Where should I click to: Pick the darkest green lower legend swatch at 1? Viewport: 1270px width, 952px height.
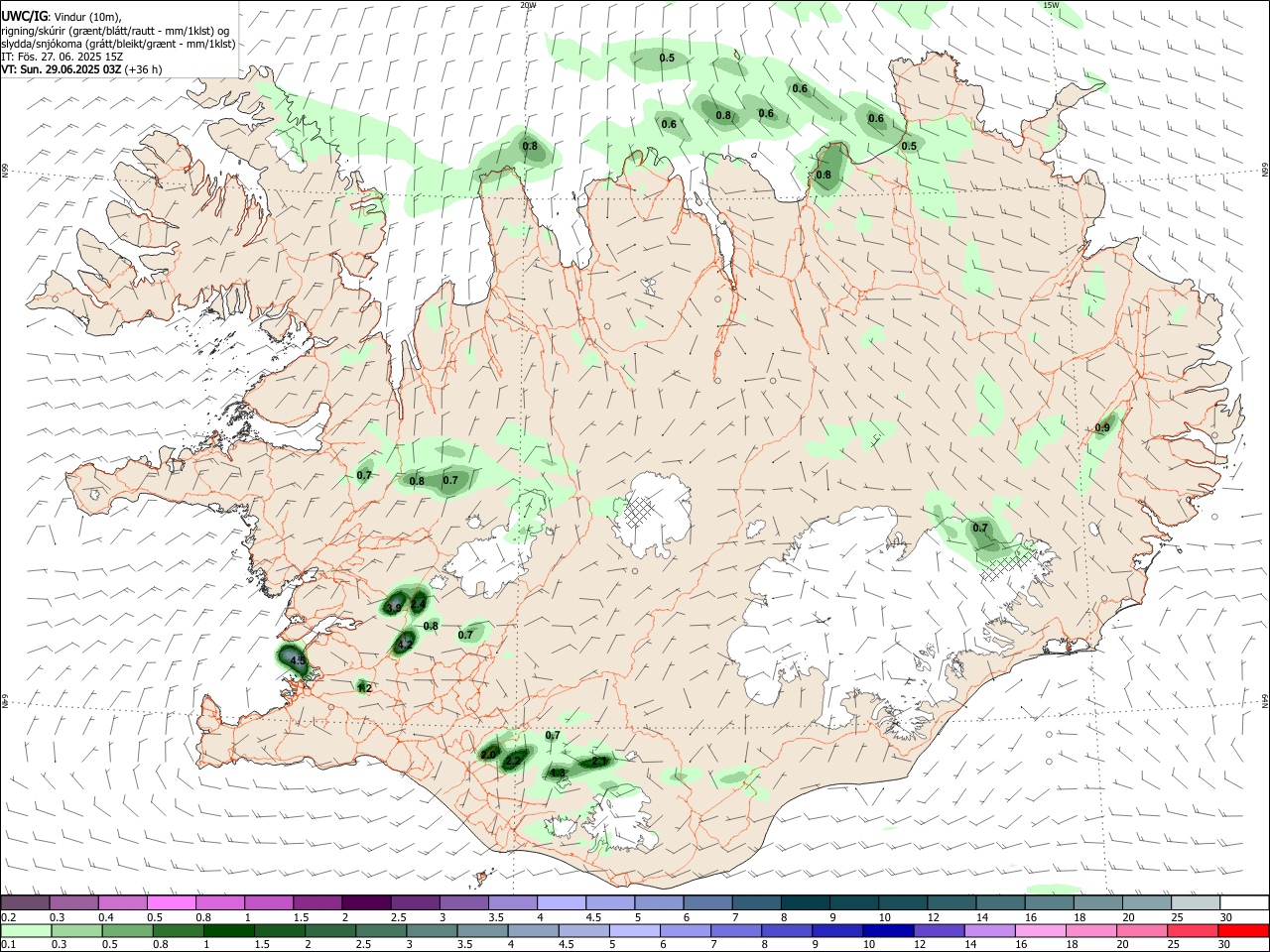[229, 931]
